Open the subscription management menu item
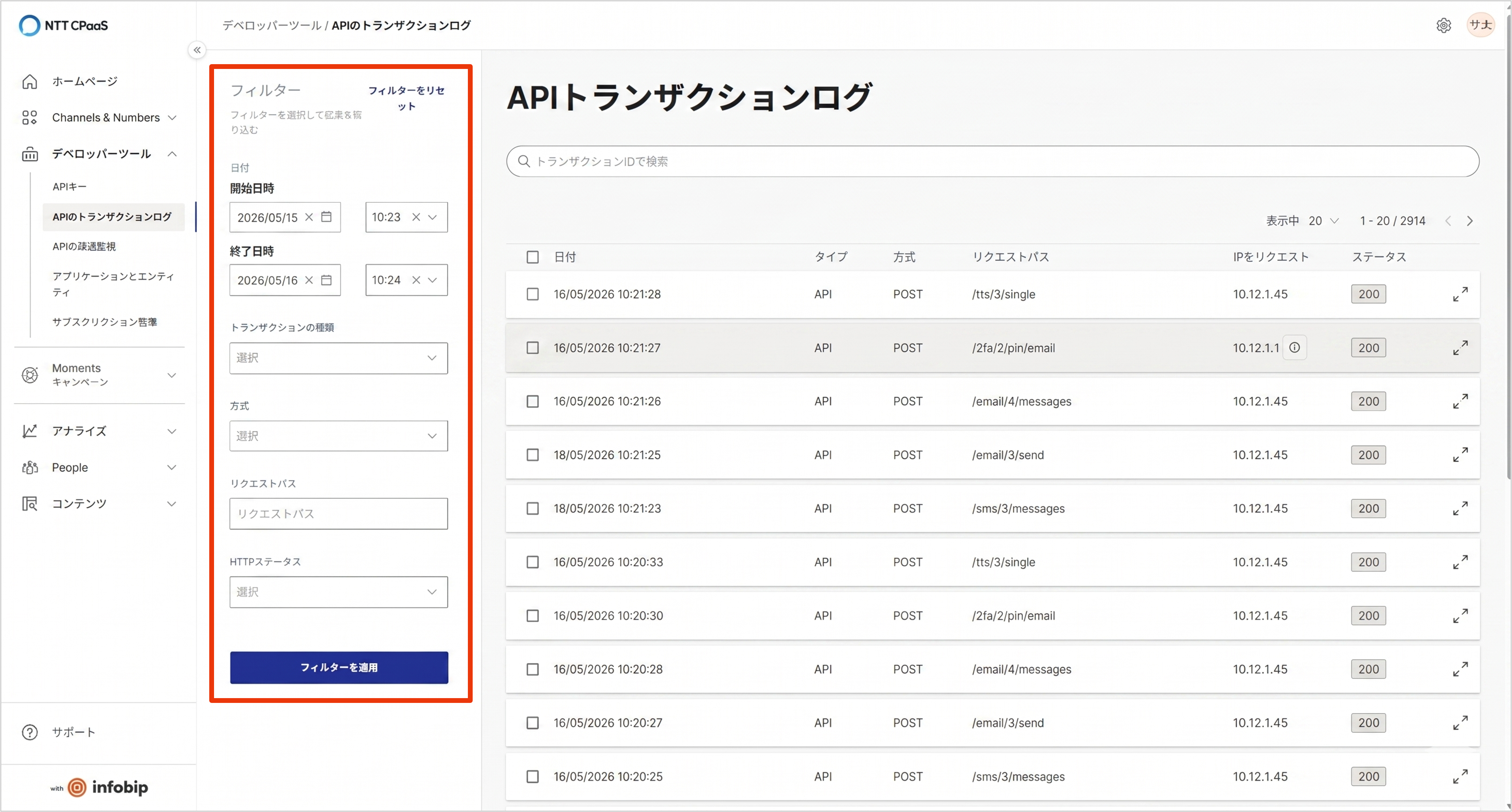Screen dimensions: 1512x812 pos(105,322)
